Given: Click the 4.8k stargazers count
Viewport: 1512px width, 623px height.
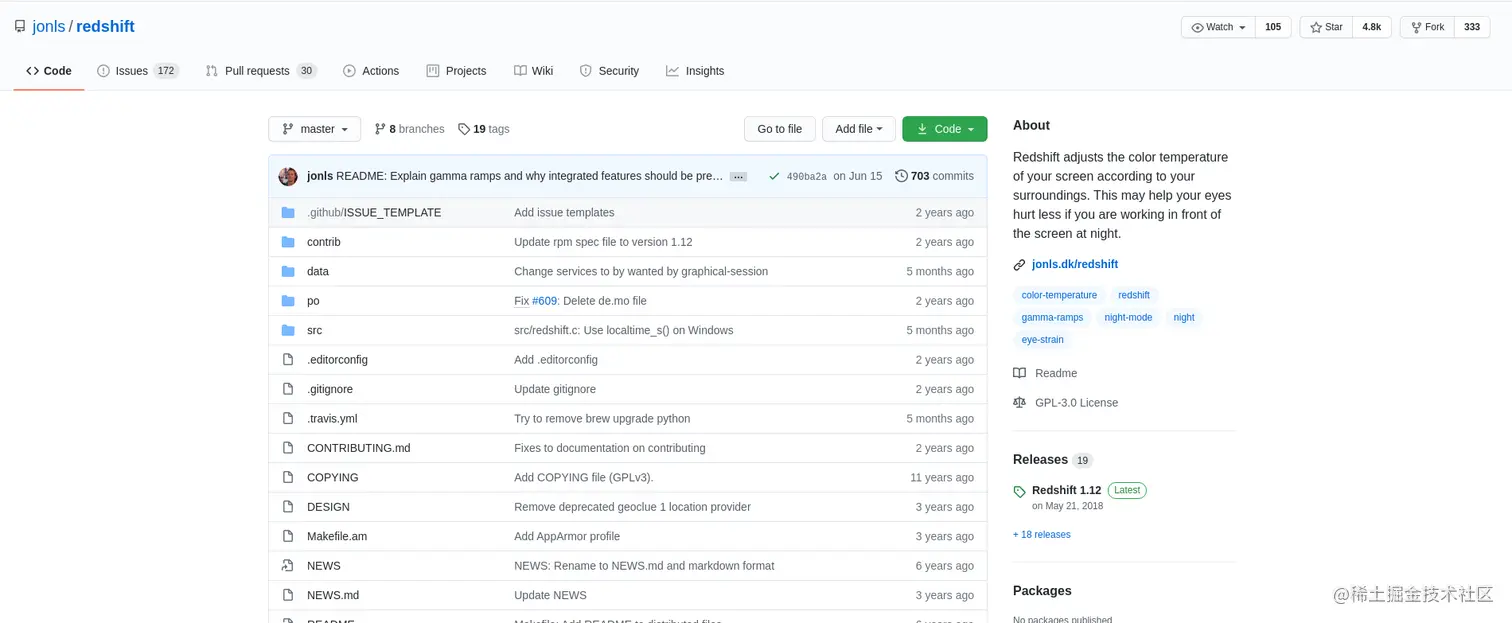Looking at the screenshot, I should tap(1372, 27).
